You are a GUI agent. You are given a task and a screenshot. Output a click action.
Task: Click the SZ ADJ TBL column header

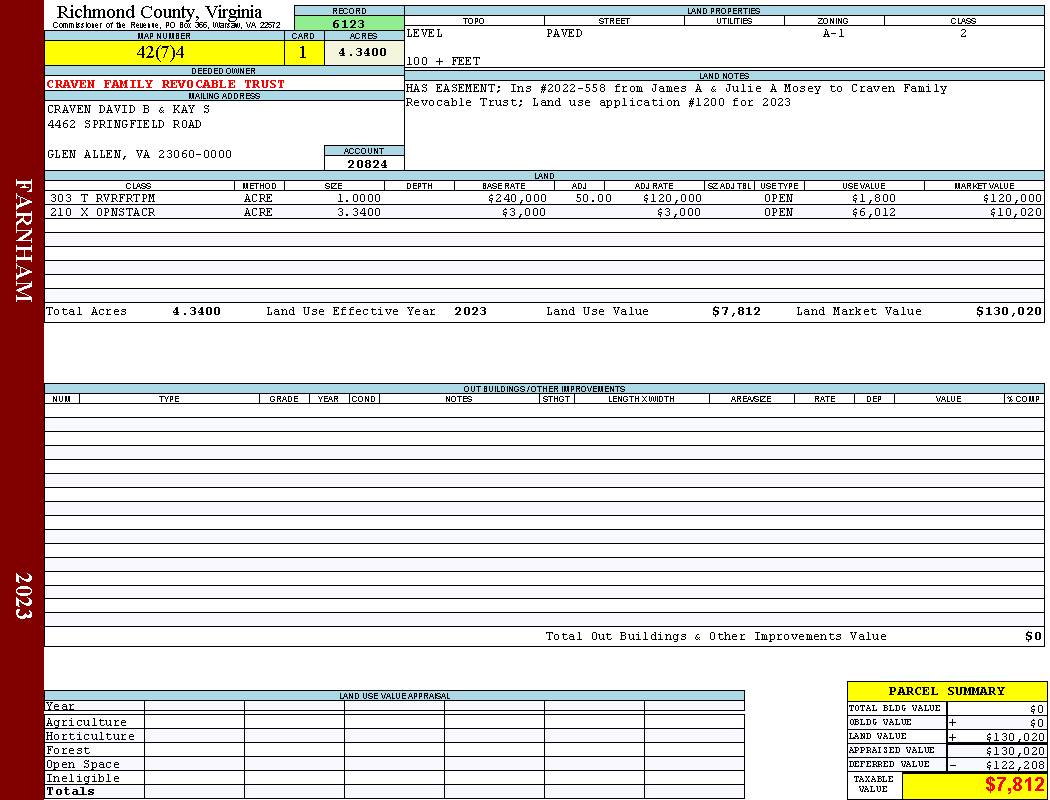click(729, 186)
